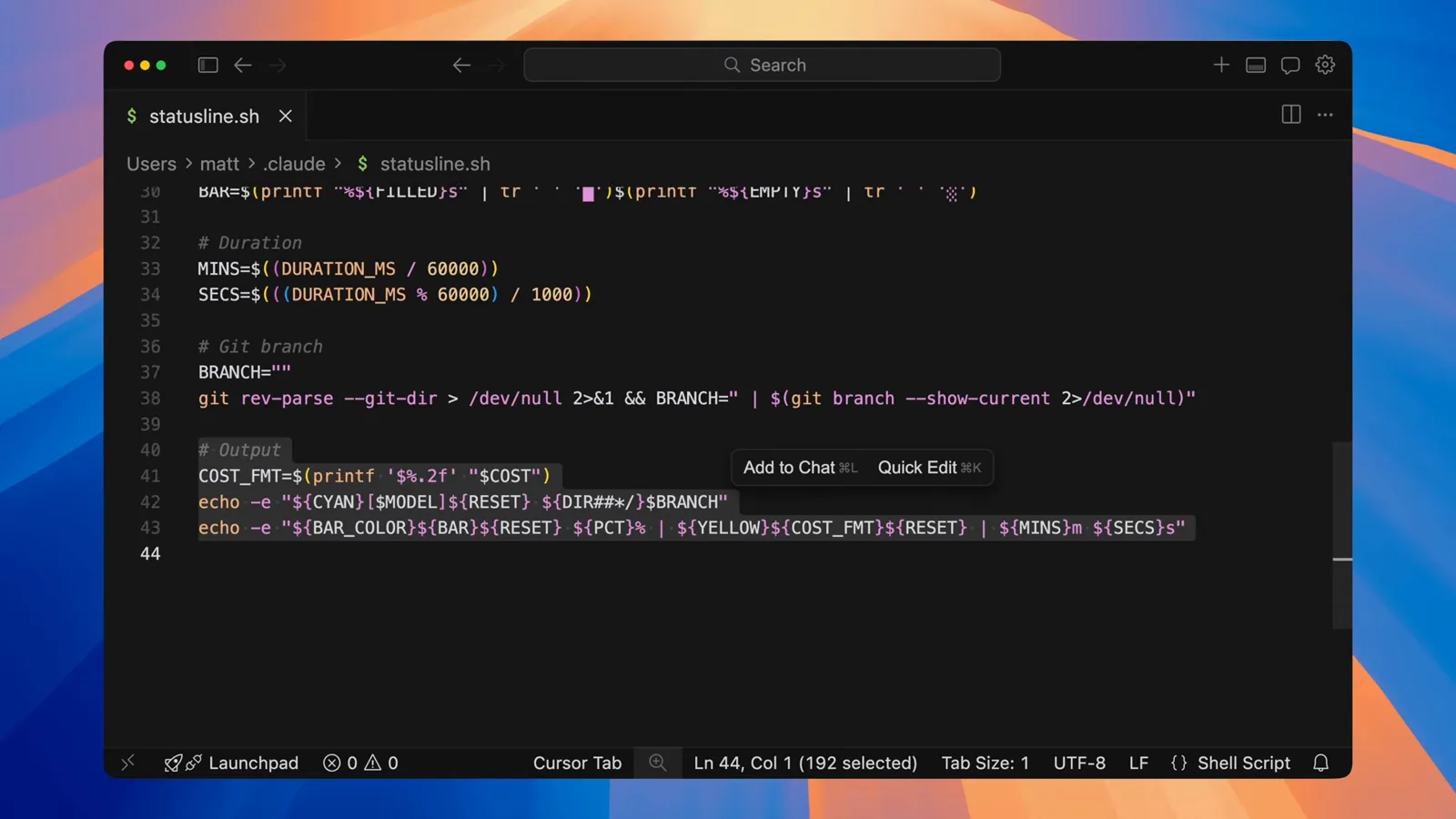Close the statusline.sh tab
The width and height of the screenshot is (1456, 819).
coord(286,116)
